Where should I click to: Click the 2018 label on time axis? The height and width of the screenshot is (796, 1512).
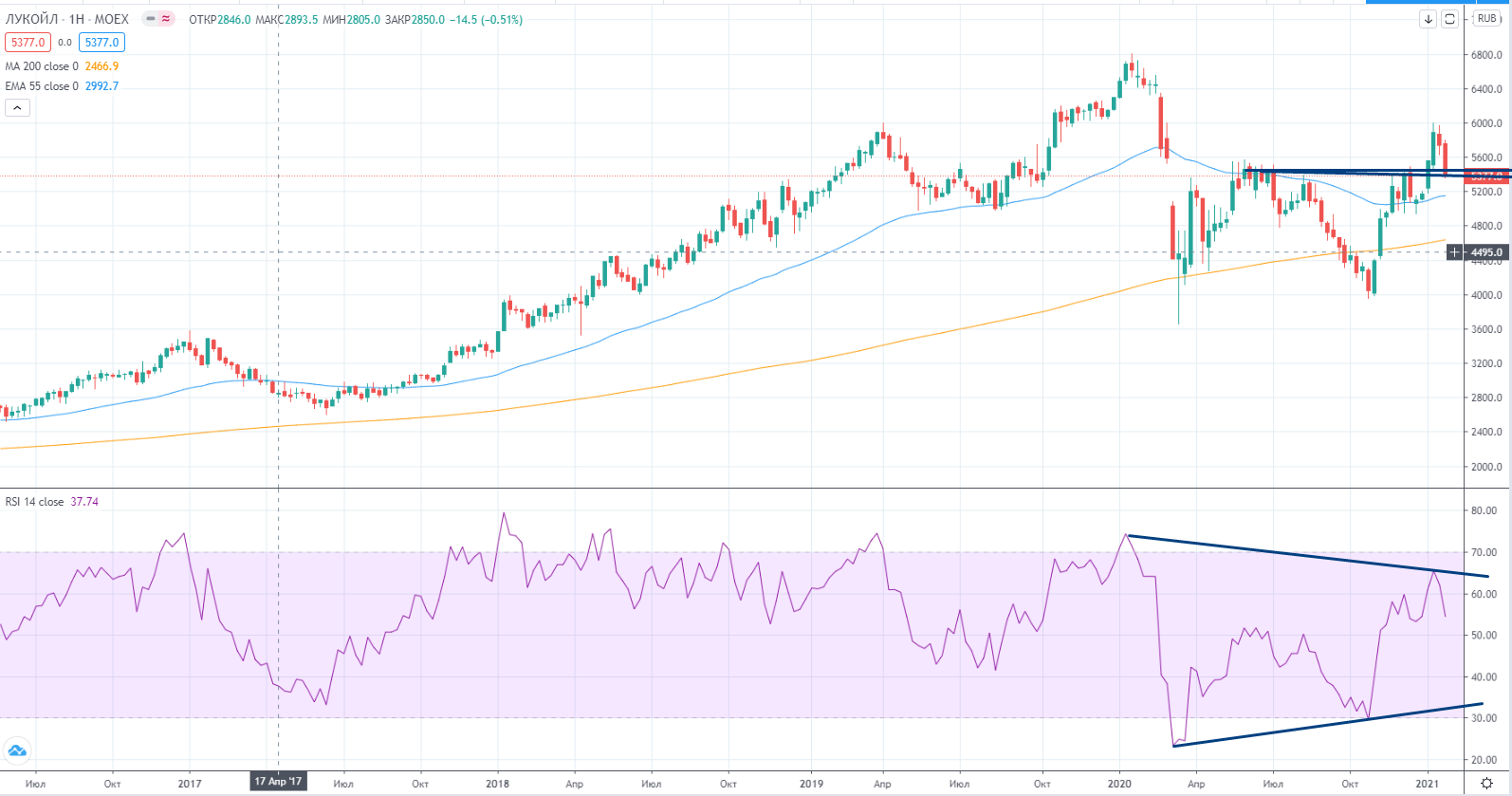[497, 784]
